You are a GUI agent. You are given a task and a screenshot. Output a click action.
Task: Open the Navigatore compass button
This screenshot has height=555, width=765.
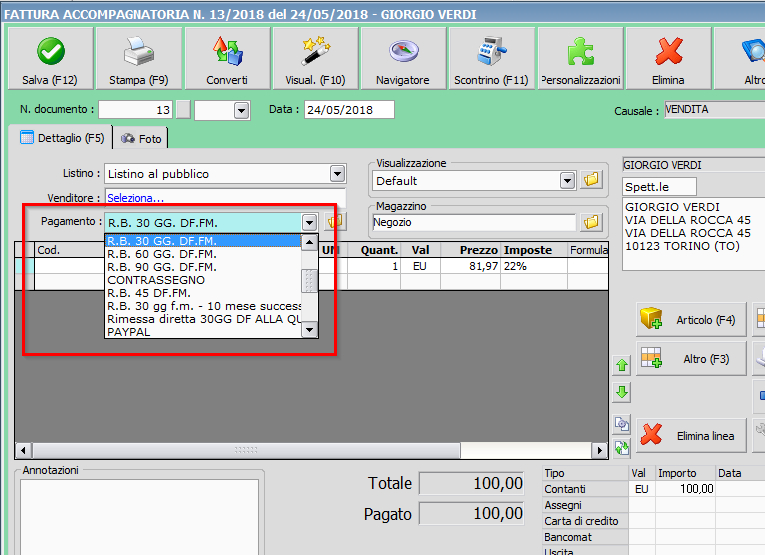(x=403, y=59)
